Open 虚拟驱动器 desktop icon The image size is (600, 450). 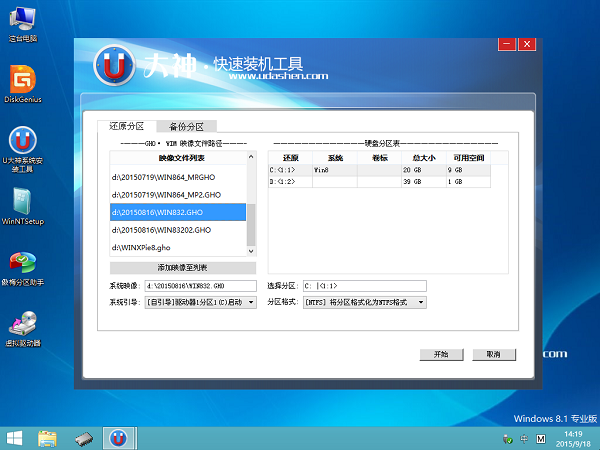(x=21, y=327)
